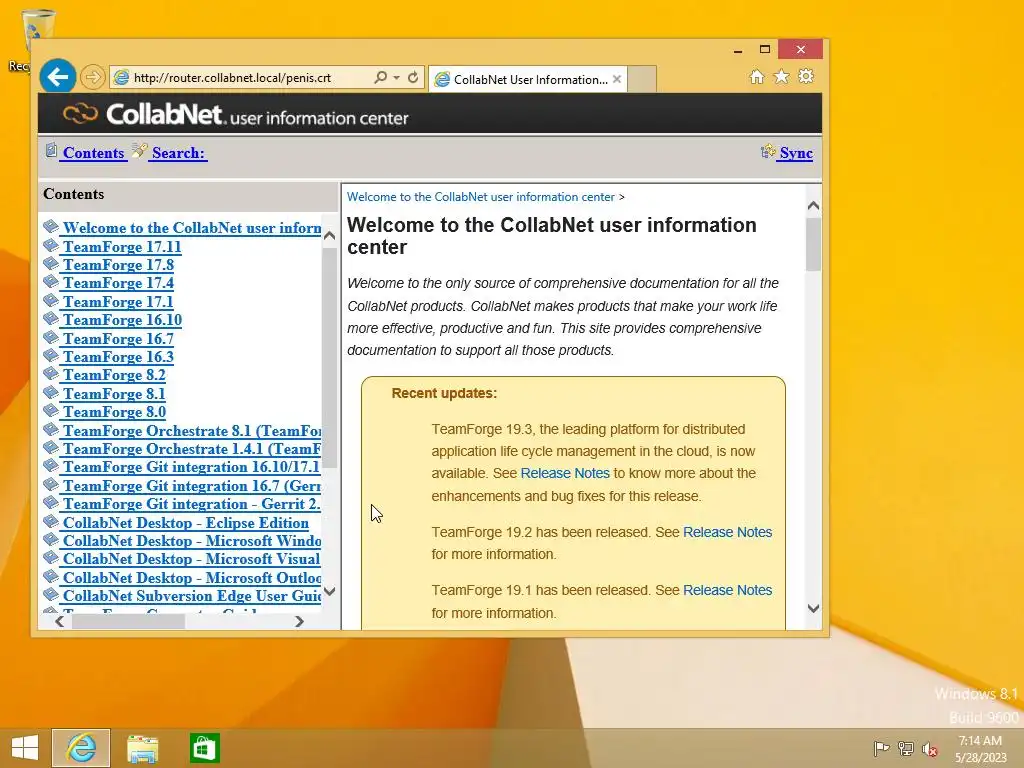Open TeamForge Git integration - Gerrit entry
Viewport: 1024px width, 768px height.
coord(191,504)
